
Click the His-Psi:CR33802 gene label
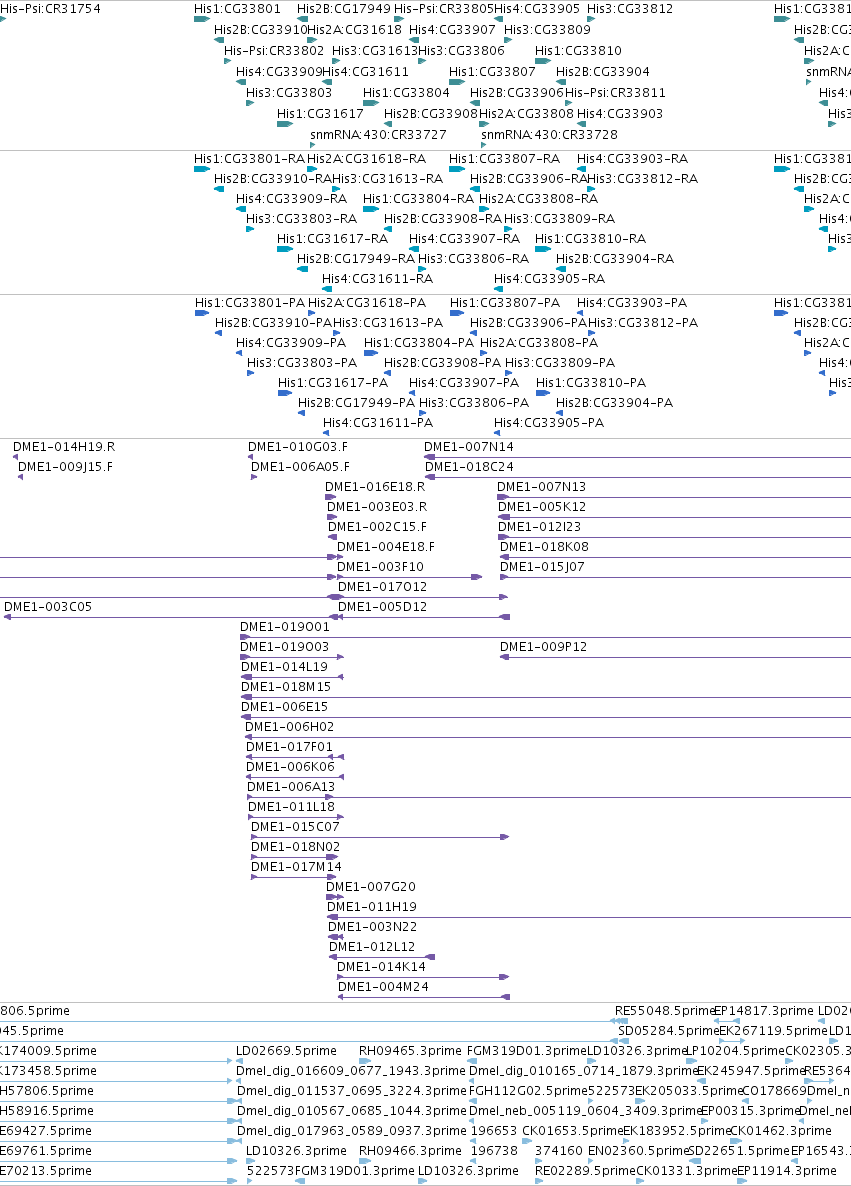click(274, 51)
